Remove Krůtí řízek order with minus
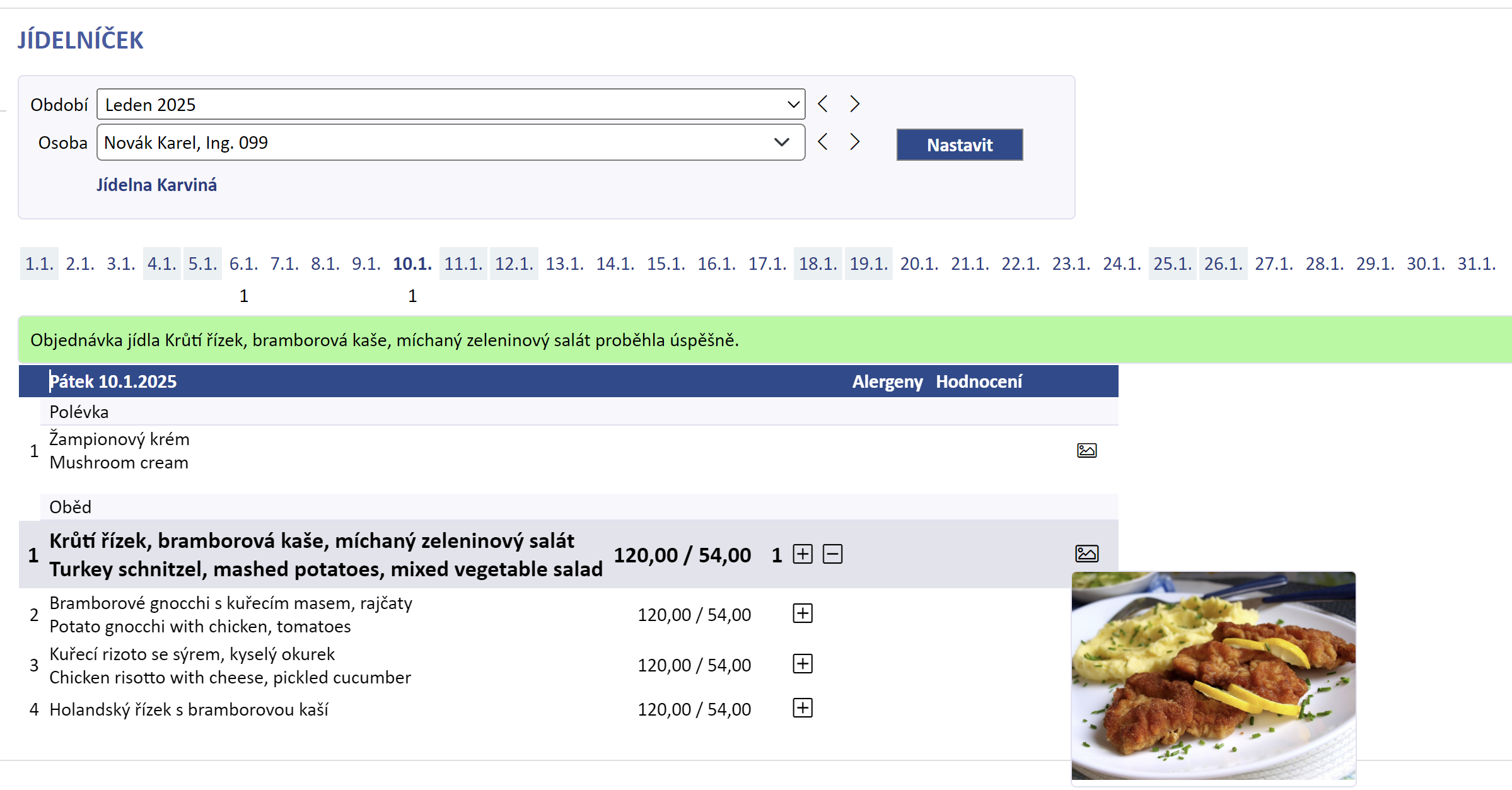The height and width of the screenshot is (790, 1512). click(833, 554)
